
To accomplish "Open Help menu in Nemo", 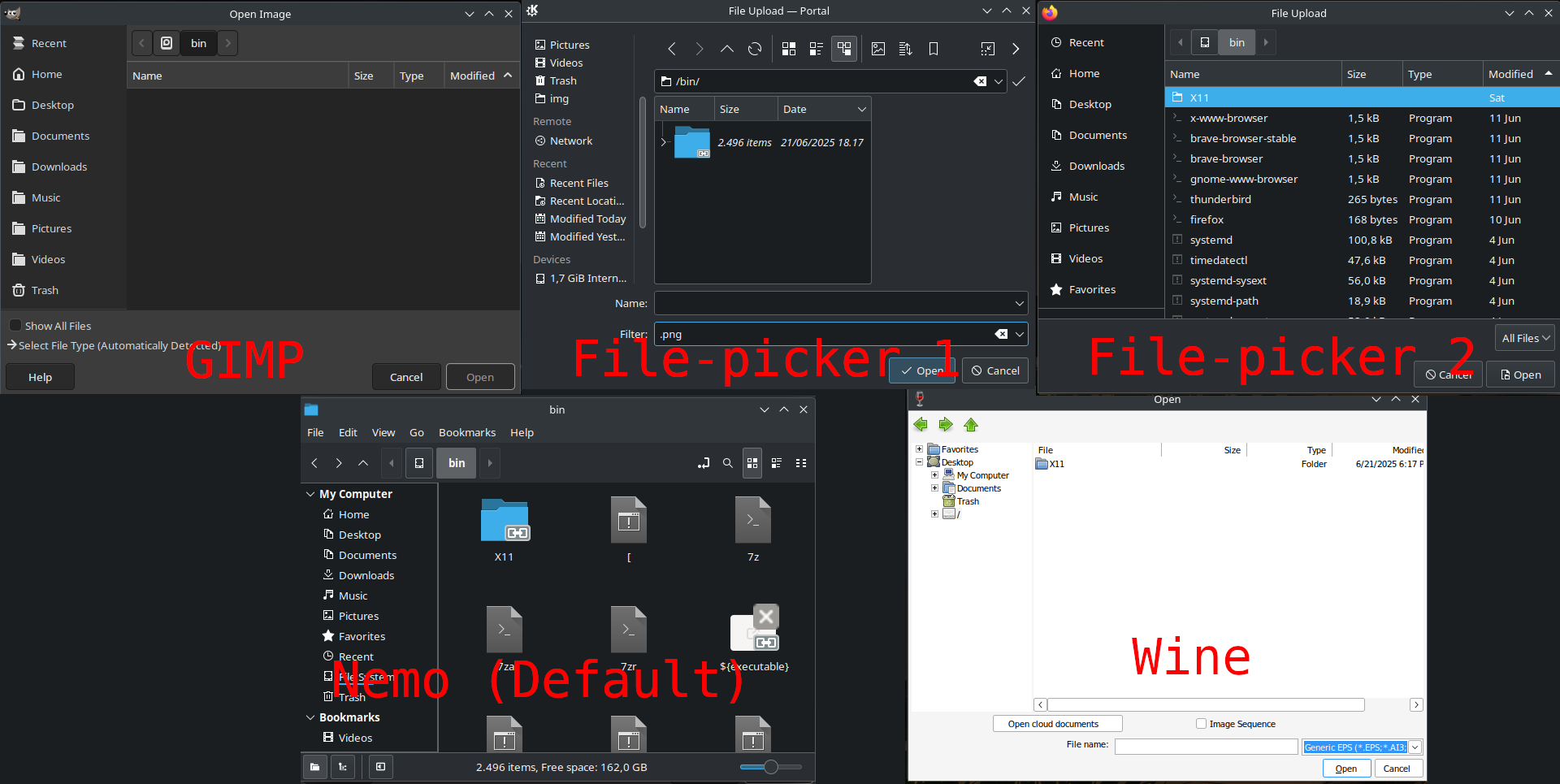I will pyautogui.click(x=522, y=432).
